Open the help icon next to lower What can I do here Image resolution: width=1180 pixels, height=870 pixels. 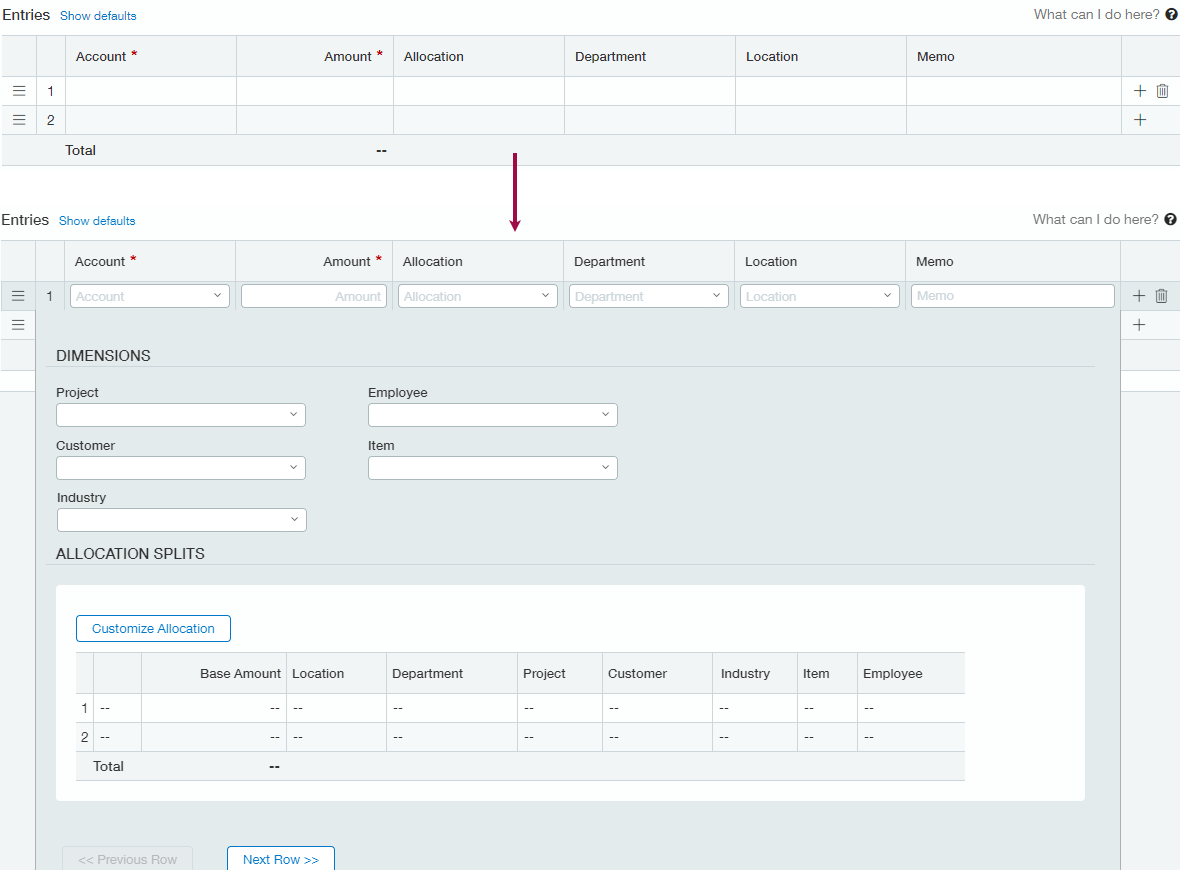[1170, 219]
